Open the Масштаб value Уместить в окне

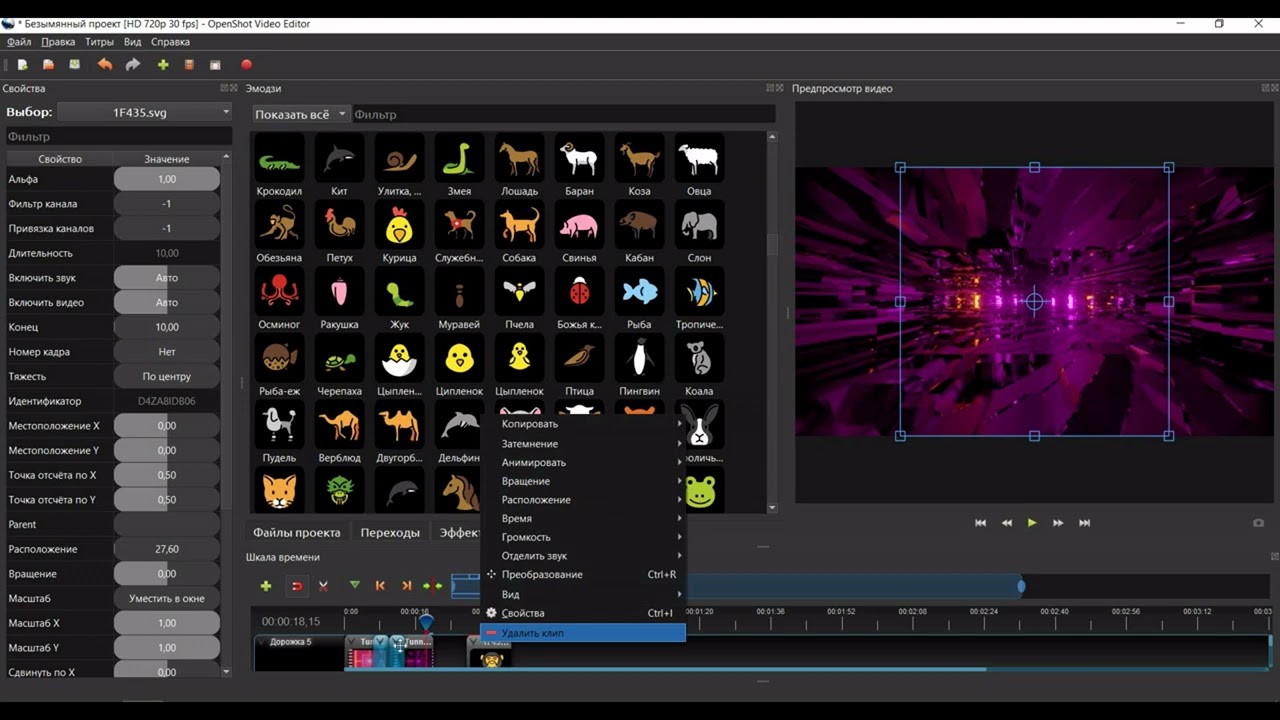(x=167, y=598)
